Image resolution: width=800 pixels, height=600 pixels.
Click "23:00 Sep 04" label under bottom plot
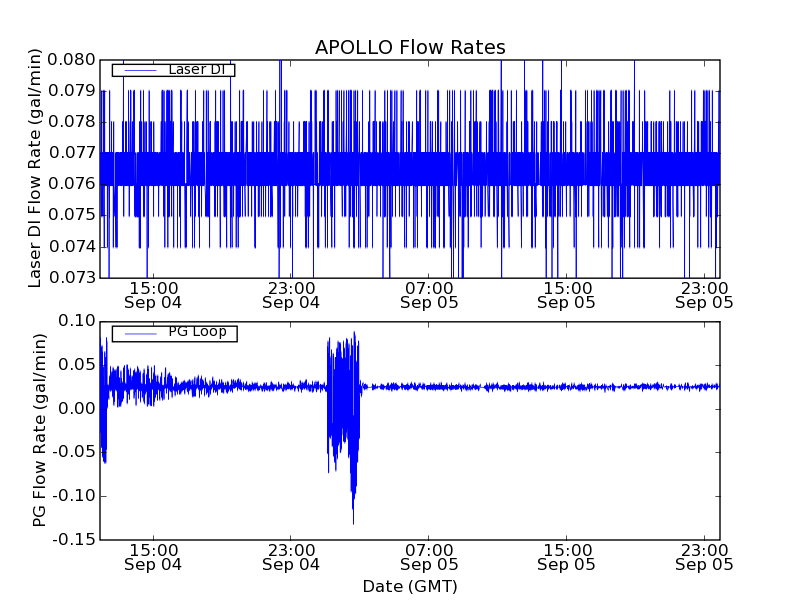click(x=291, y=557)
